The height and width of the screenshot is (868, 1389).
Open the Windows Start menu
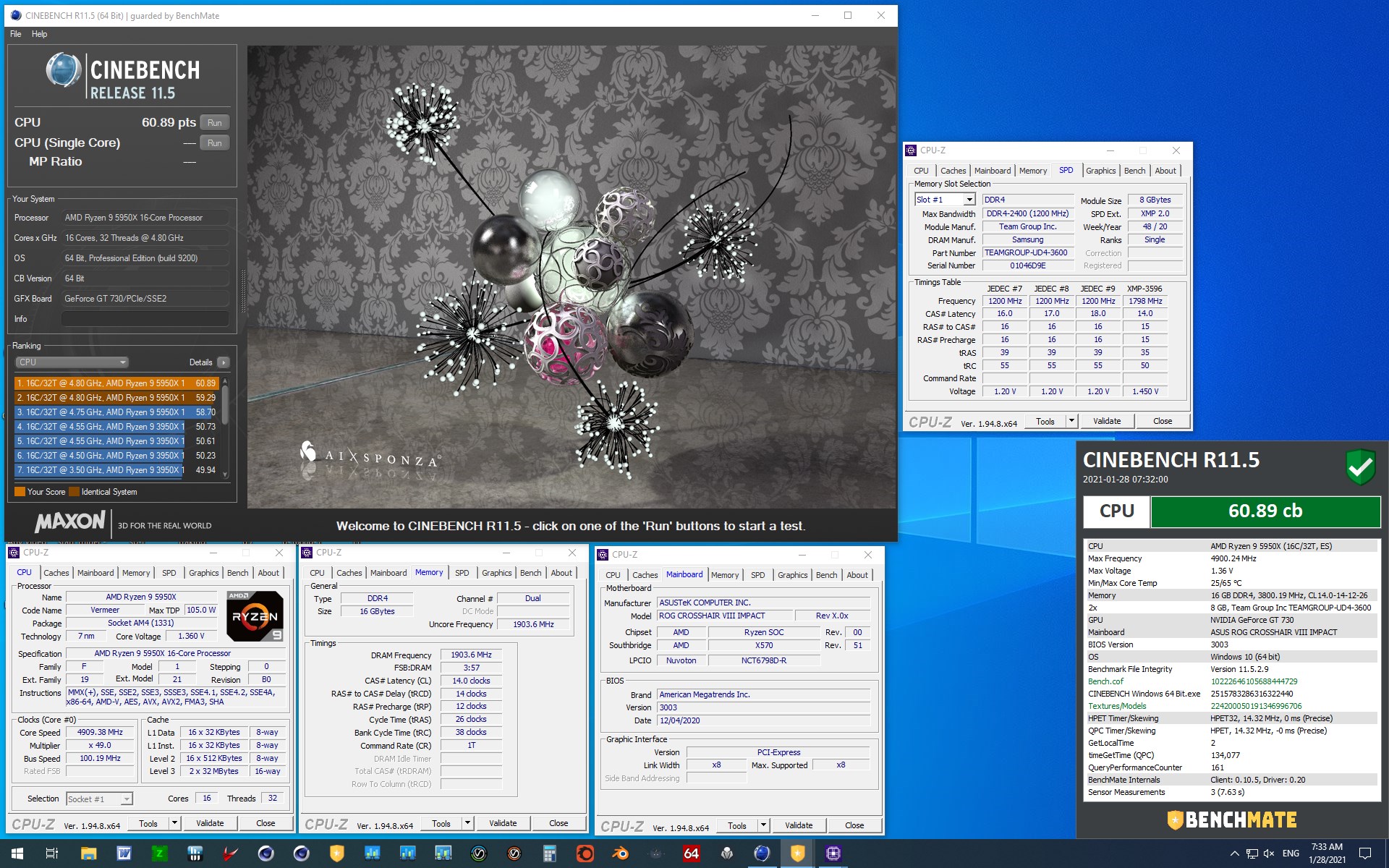point(17,854)
